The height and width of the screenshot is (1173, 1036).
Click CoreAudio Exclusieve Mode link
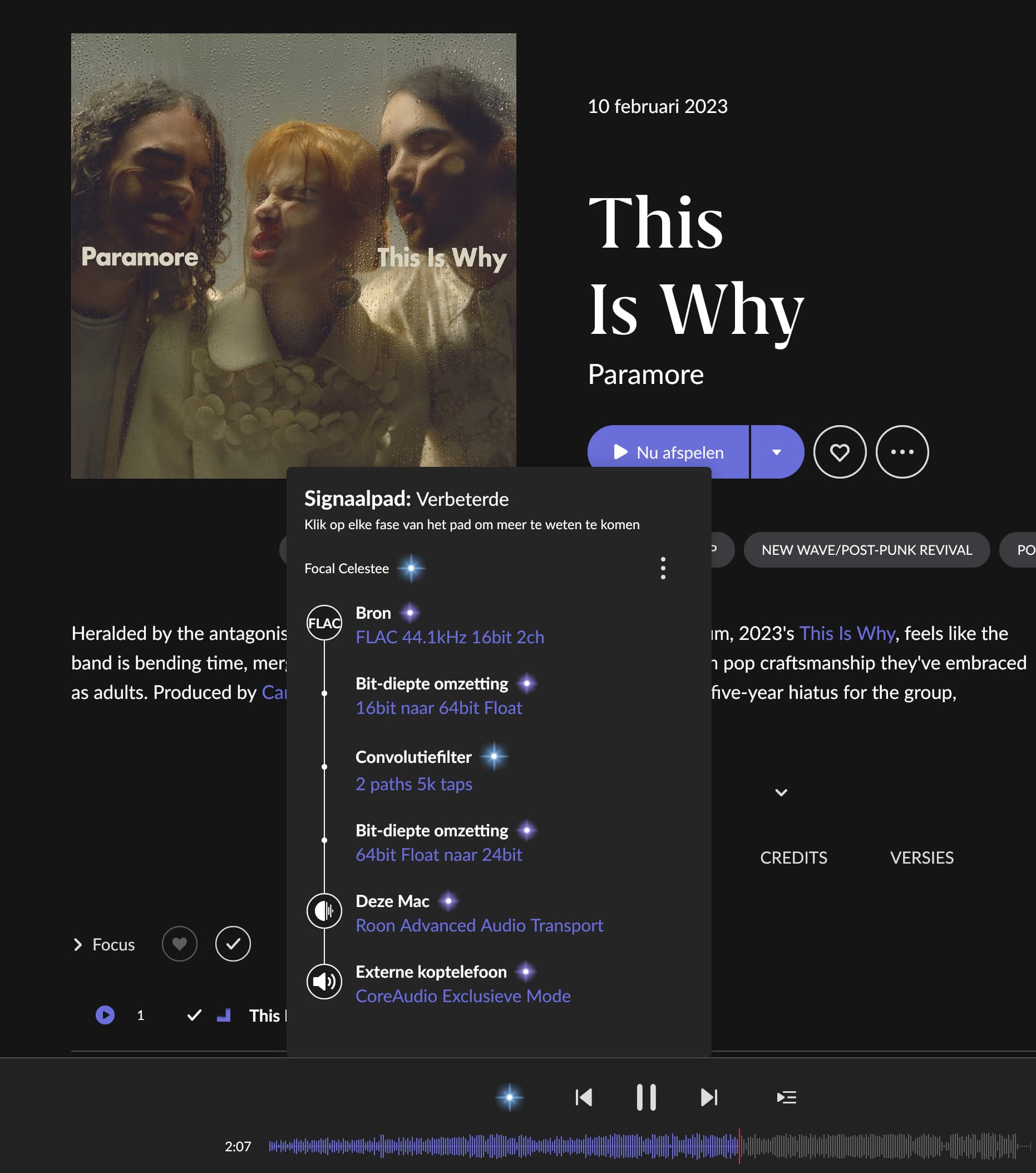463,995
